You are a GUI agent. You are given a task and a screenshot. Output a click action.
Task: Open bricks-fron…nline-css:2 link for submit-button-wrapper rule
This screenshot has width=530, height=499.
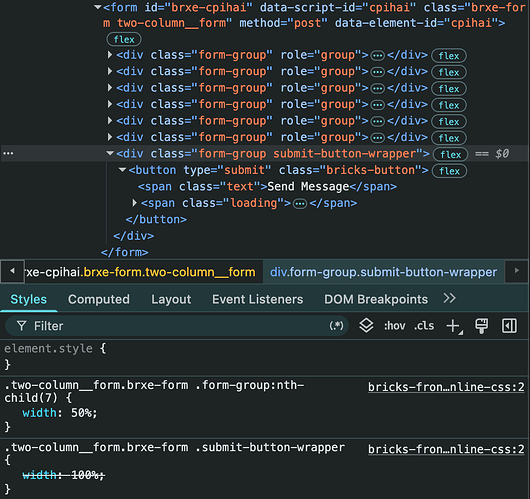446,449
